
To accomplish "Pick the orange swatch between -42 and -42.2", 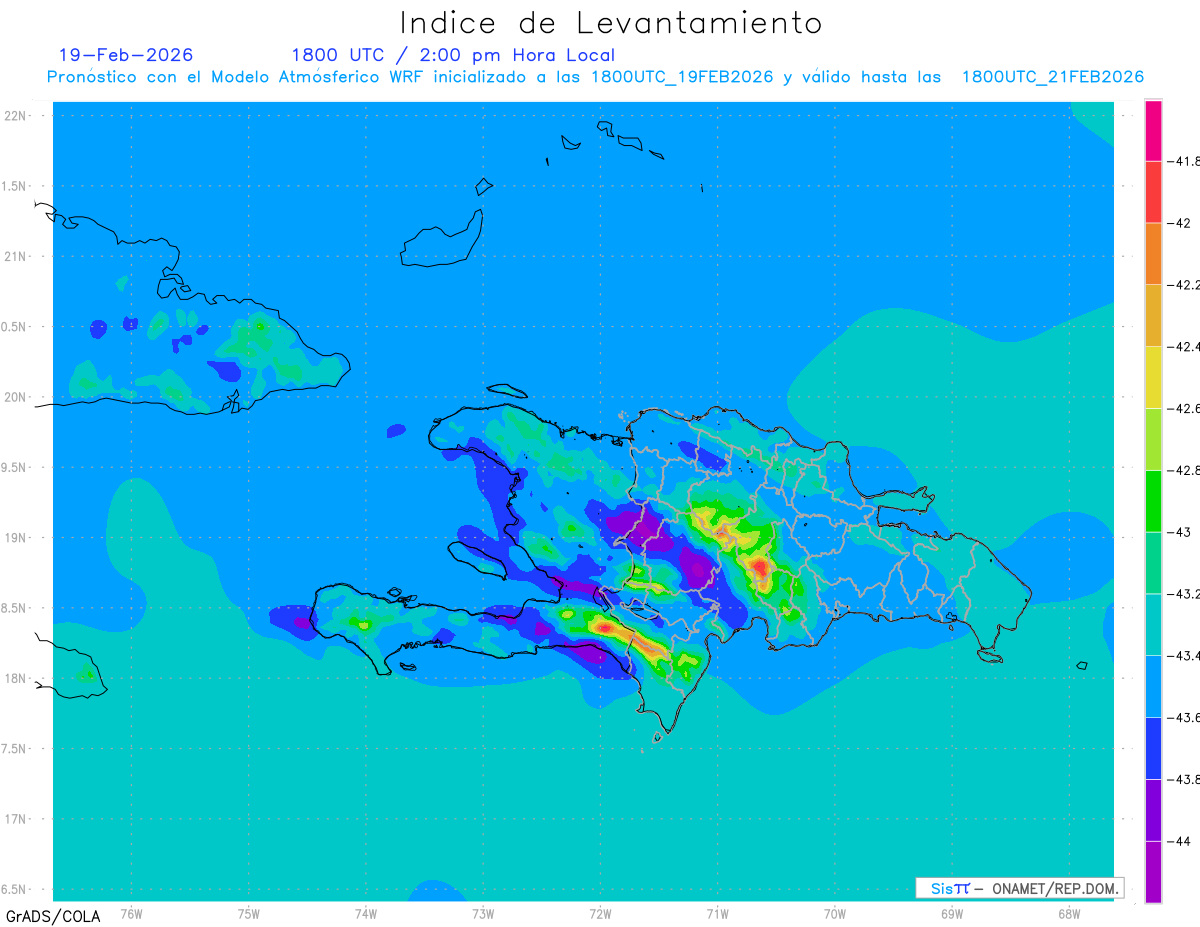I will point(1153,253).
